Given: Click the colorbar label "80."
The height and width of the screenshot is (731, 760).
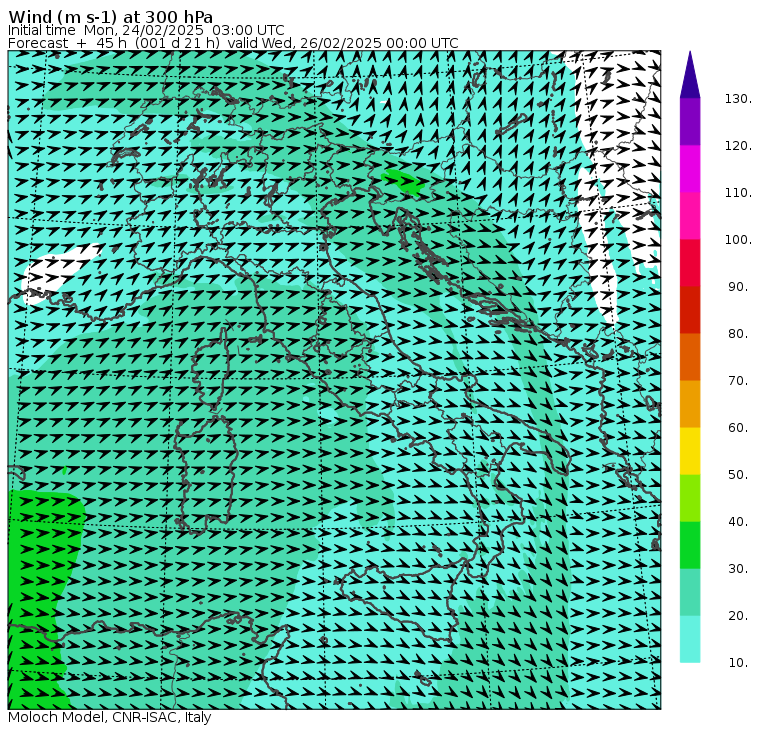Looking at the screenshot, I should tap(740, 334).
